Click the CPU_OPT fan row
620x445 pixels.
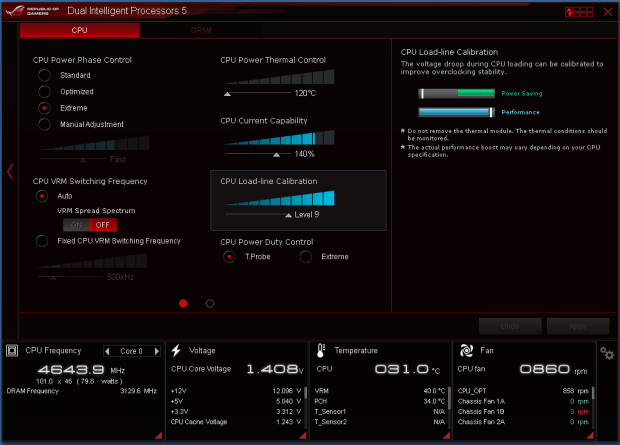click(x=523, y=391)
